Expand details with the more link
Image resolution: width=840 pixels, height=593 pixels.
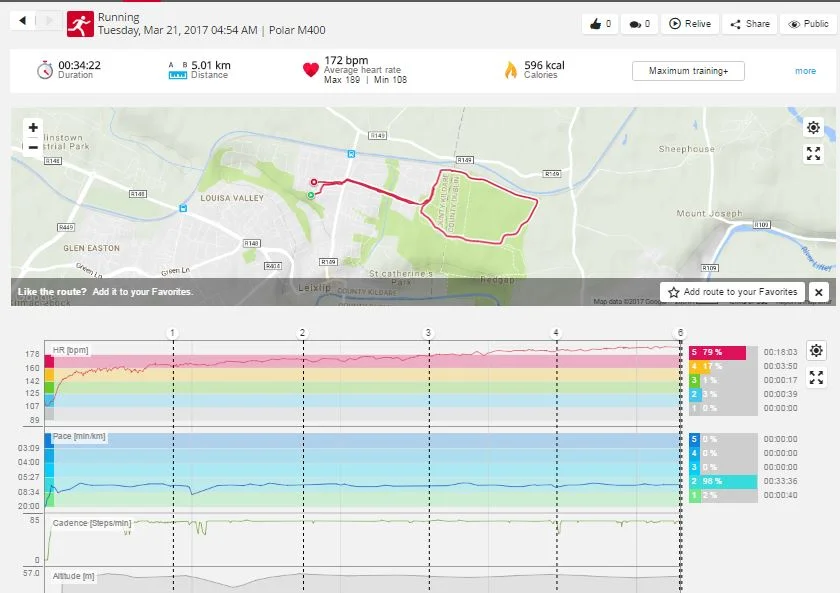pyautogui.click(x=805, y=71)
